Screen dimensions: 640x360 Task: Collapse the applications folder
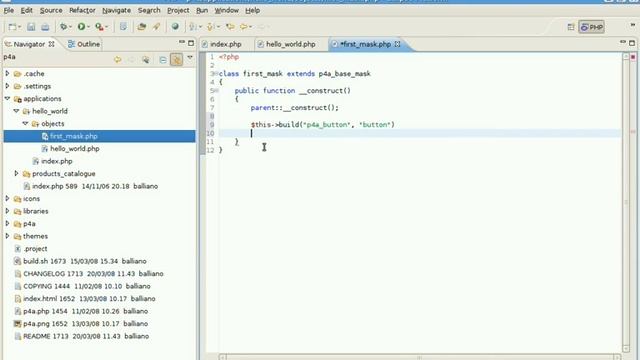click(x=7, y=98)
